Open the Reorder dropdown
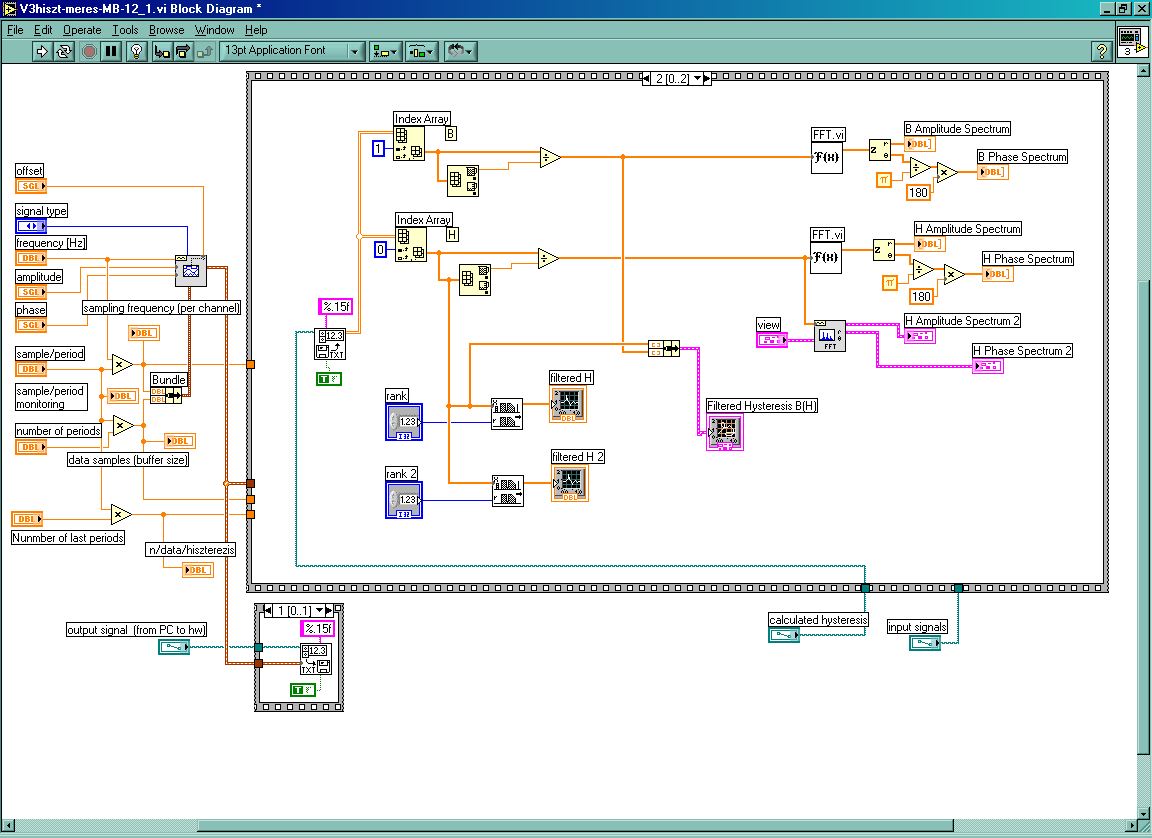 coord(461,51)
